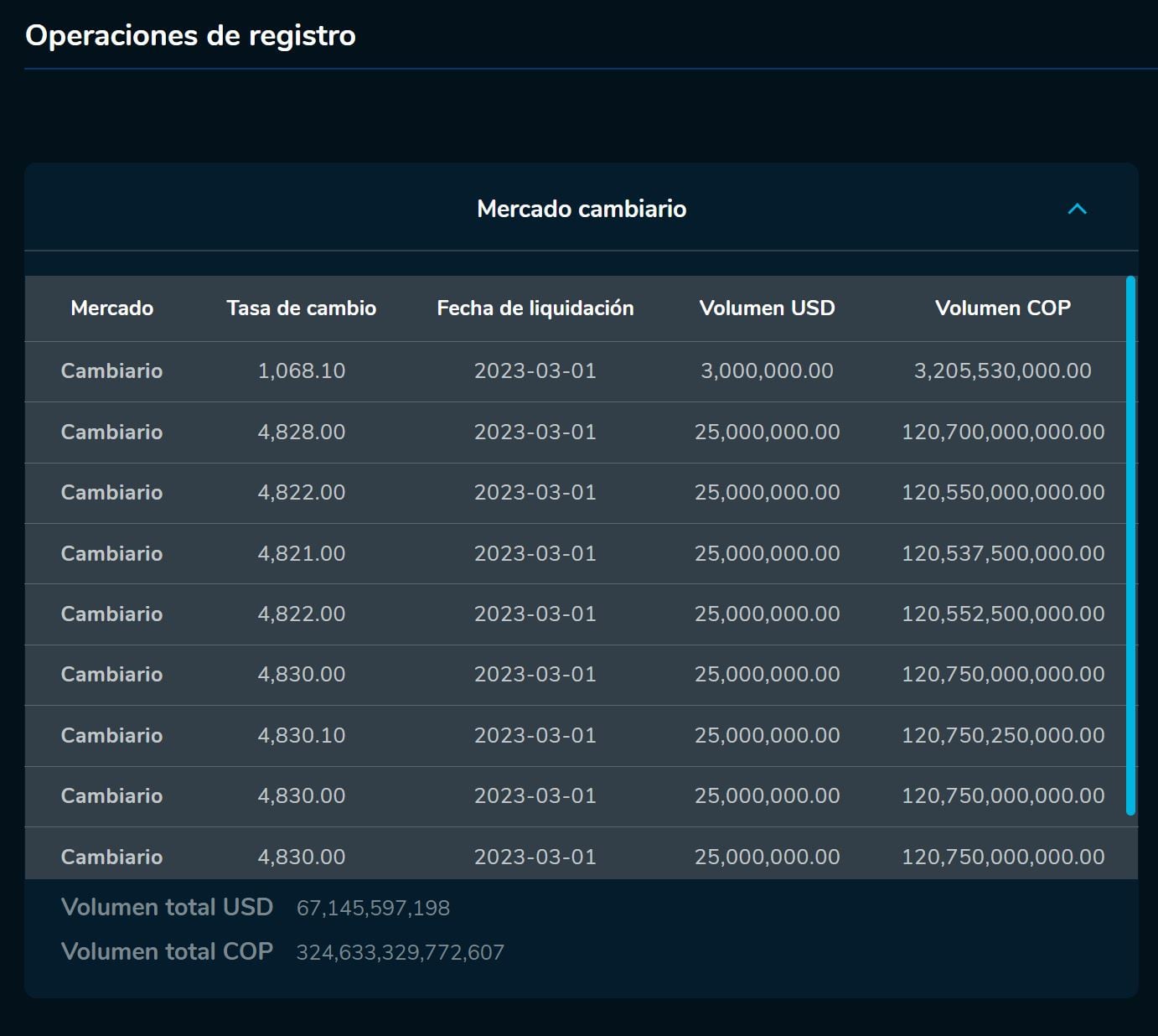Click the Fecha de liquidación header
The width and height of the screenshot is (1158, 1036).
(x=535, y=308)
